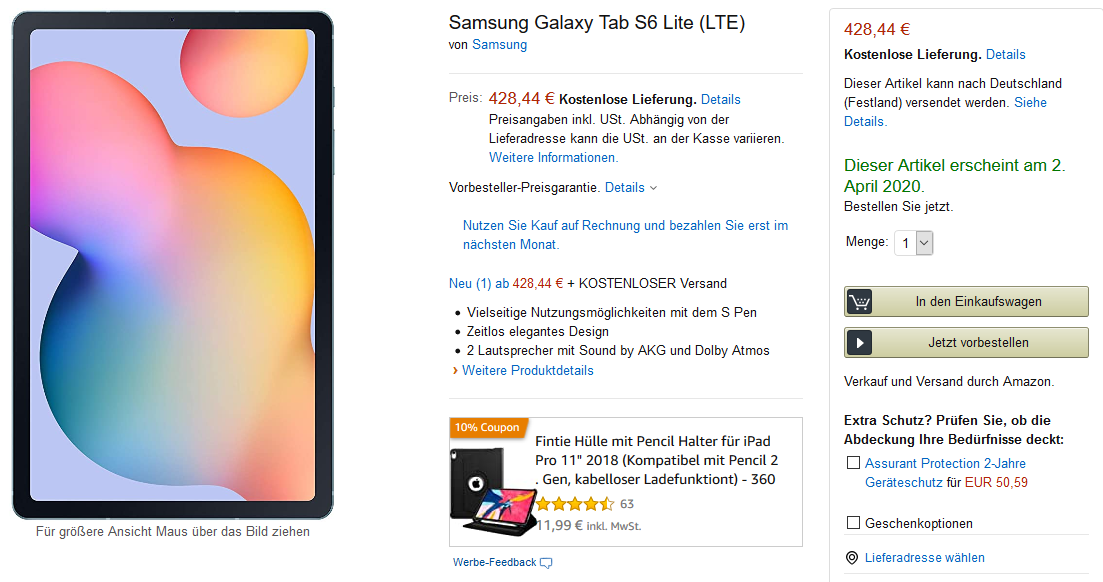Click the location pin icon for delivery address

852,558
